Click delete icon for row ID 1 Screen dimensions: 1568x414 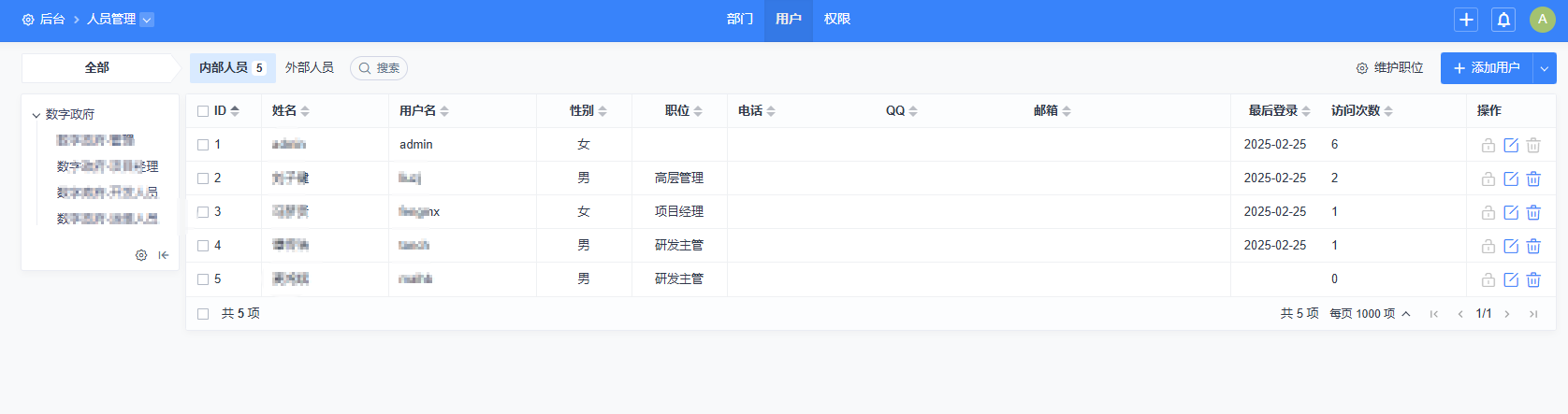1533,145
